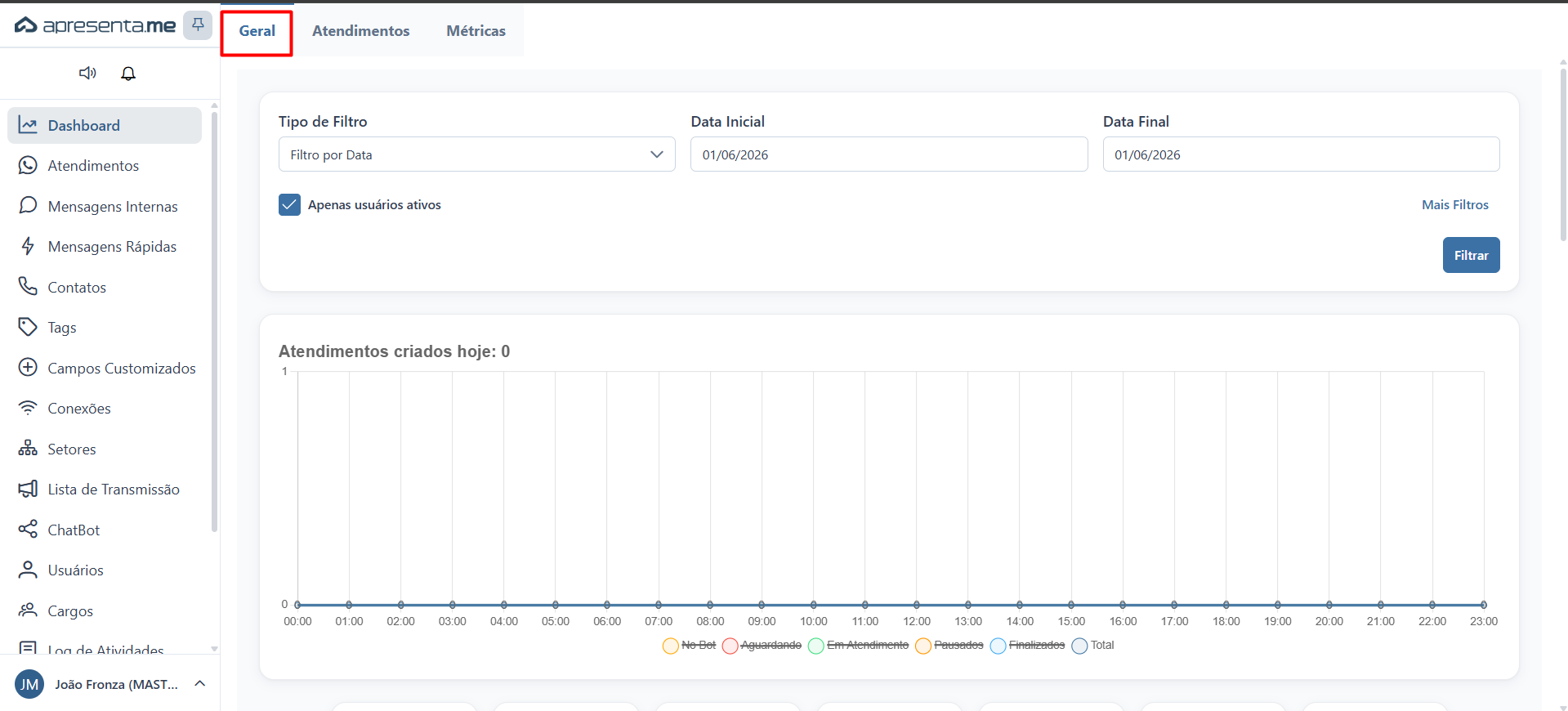Viewport: 1568px width, 711px height.
Task: Open Tipo de Filtro dropdown
Action: click(x=476, y=154)
